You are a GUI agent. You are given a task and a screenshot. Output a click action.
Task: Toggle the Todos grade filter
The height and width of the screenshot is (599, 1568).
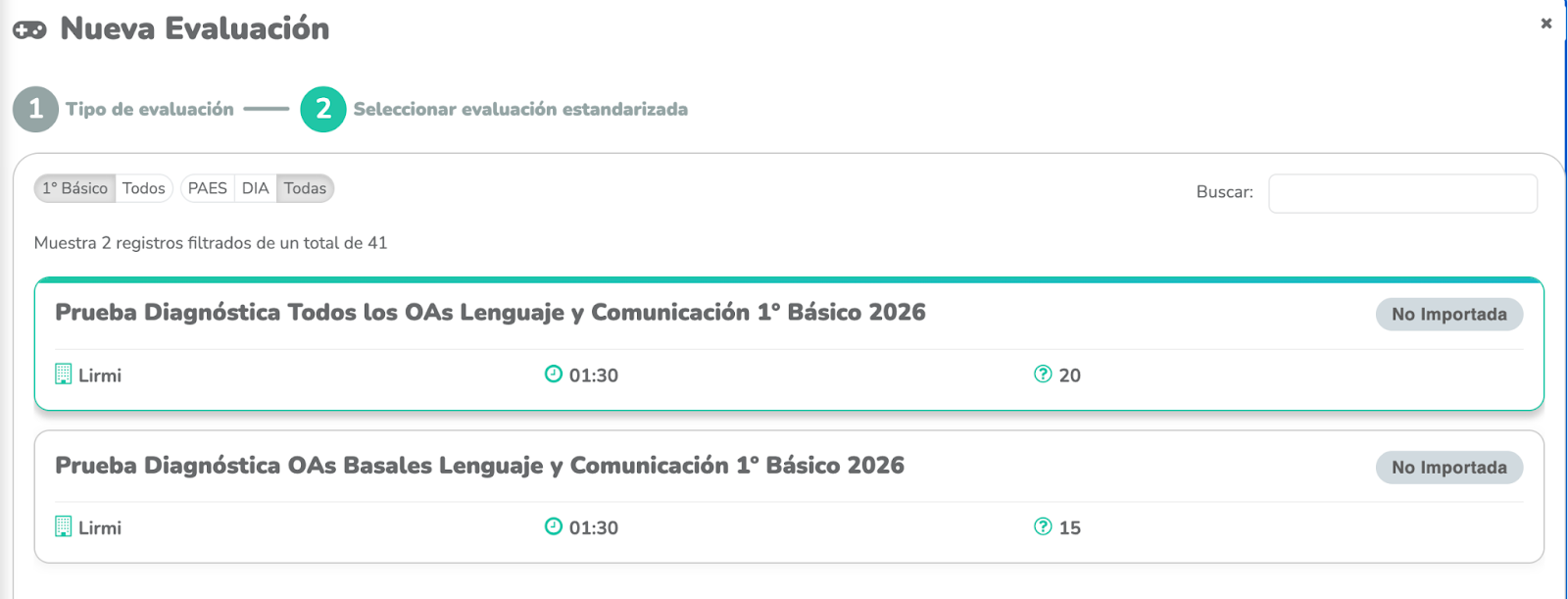point(144,188)
